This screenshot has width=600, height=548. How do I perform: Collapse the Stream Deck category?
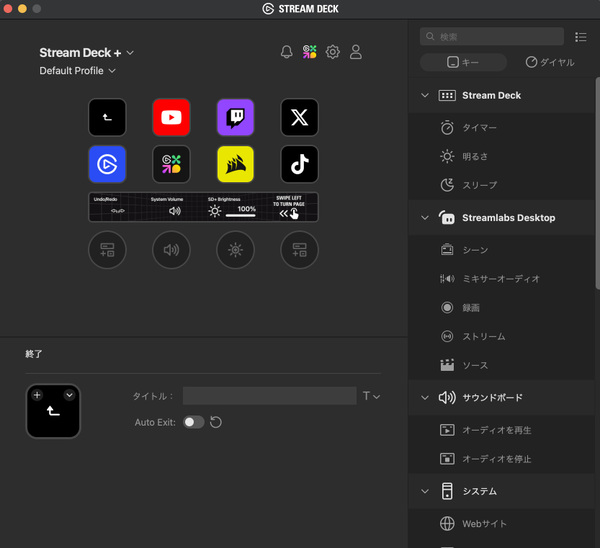coord(425,95)
